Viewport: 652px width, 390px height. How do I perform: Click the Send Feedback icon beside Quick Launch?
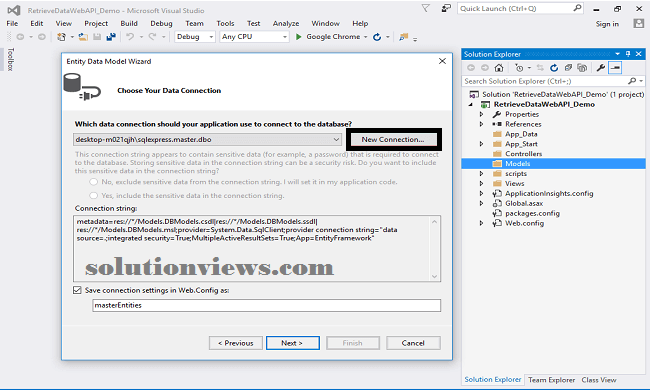coord(446,8)
